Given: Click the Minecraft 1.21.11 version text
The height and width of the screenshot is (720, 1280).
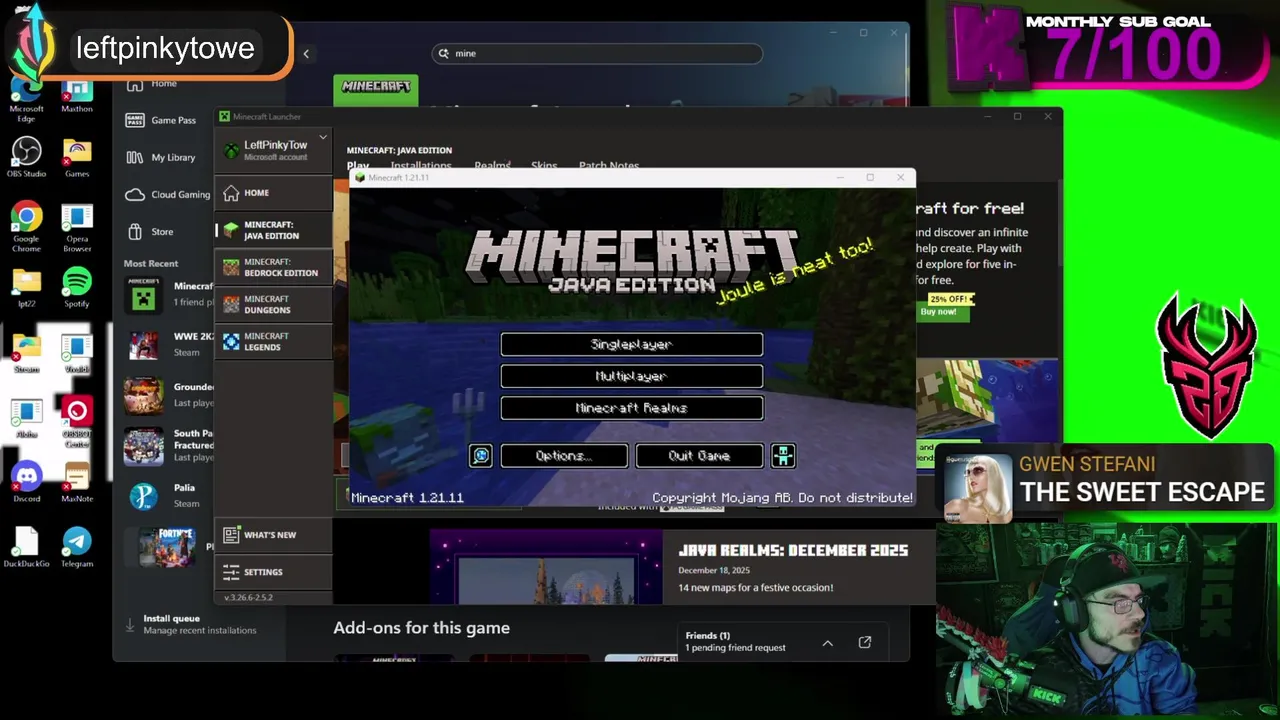Looking at the screenshot, I should coord(407,497).
